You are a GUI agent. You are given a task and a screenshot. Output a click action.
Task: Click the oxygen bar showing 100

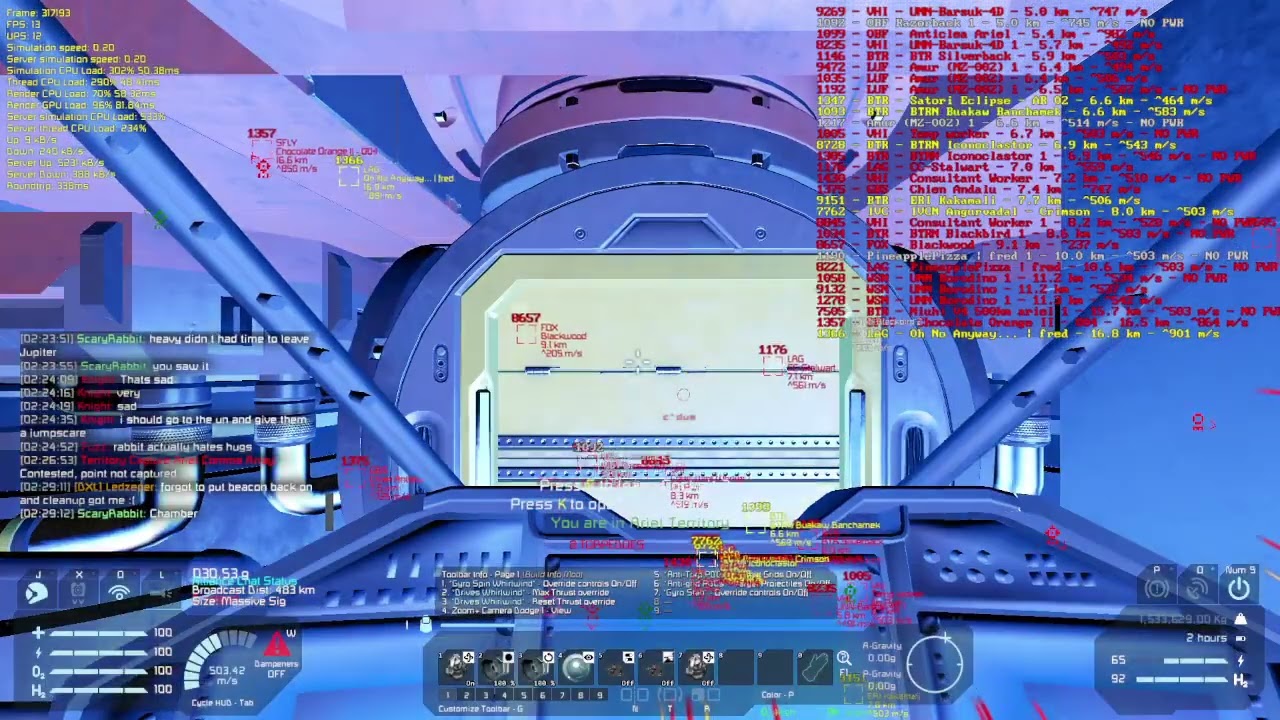[98, 671]
